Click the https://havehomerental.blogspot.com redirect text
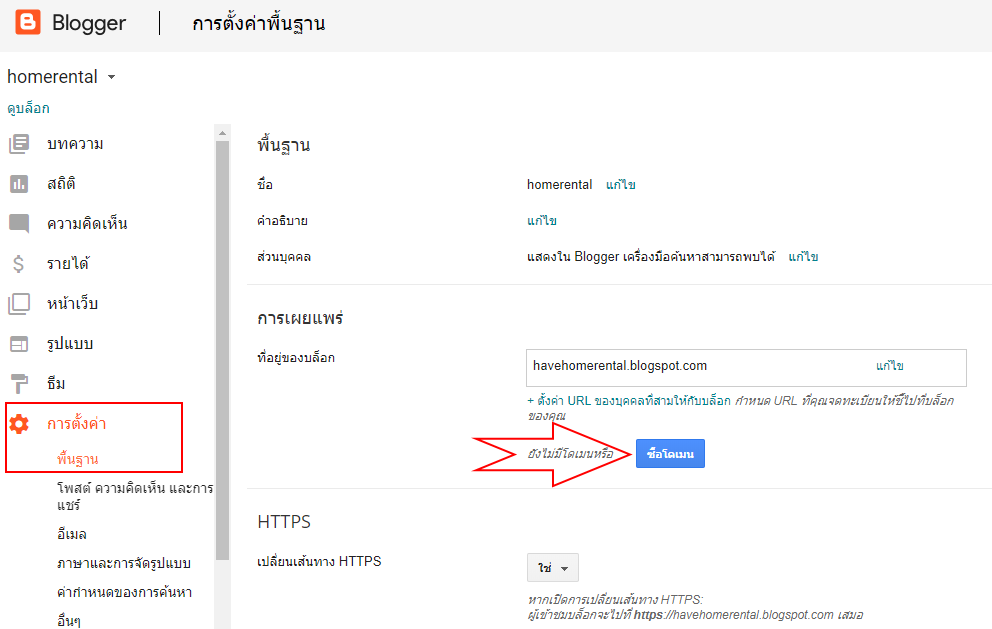This screenshot has height=629, width=992. click(x=733, y=615)
